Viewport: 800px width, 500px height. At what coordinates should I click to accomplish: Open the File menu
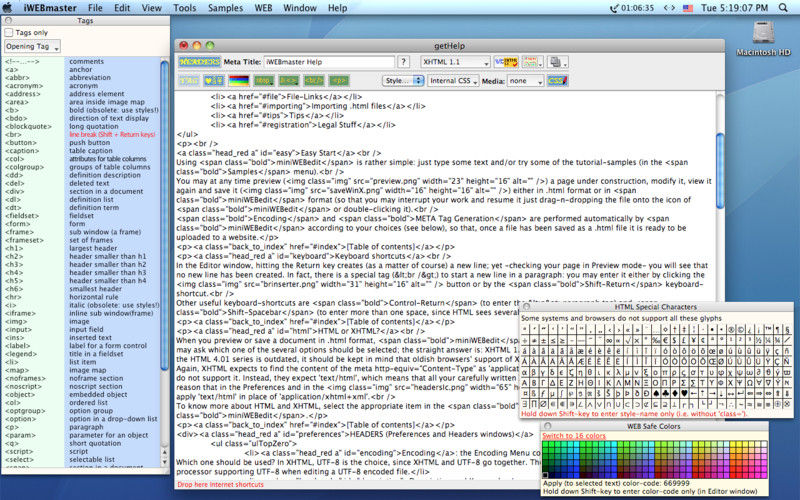point(95,8)
